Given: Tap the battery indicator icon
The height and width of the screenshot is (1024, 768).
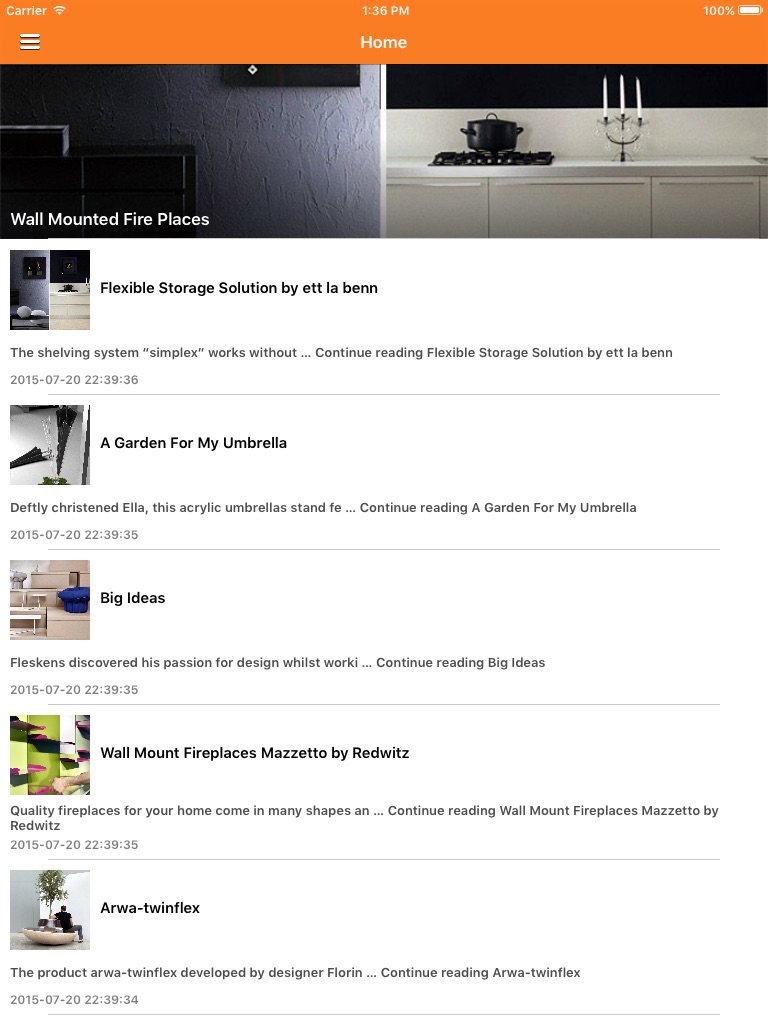Looking at the screenshot, I should (x=750, y=10).
